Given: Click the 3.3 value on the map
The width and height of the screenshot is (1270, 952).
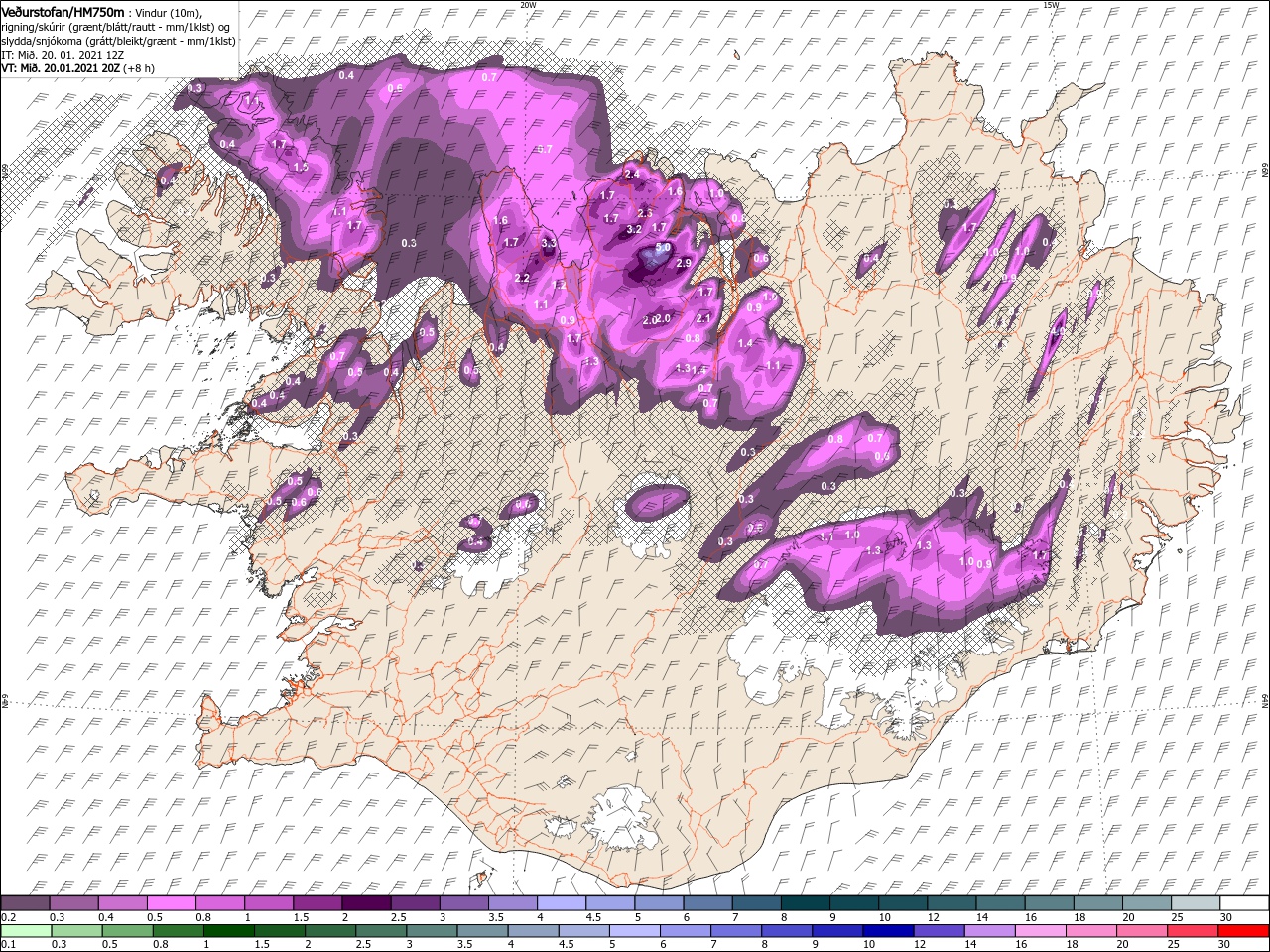Looking at the screenshot, I should [548, 242].
